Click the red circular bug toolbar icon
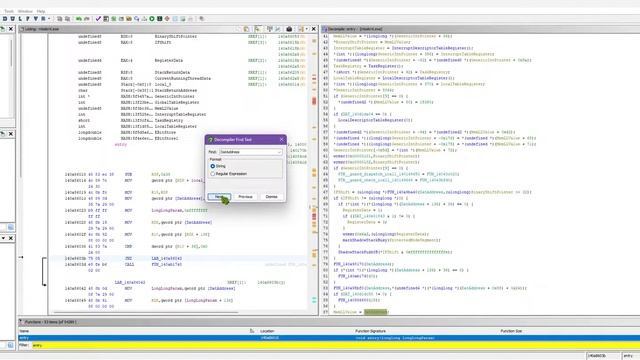Screen dimensions: 640x360 point(167,19)
